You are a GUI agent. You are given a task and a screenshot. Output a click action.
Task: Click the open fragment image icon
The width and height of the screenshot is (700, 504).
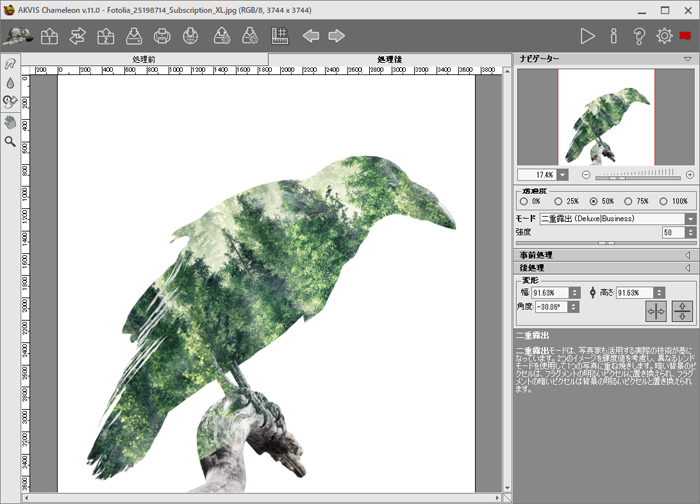pos(106,36)
